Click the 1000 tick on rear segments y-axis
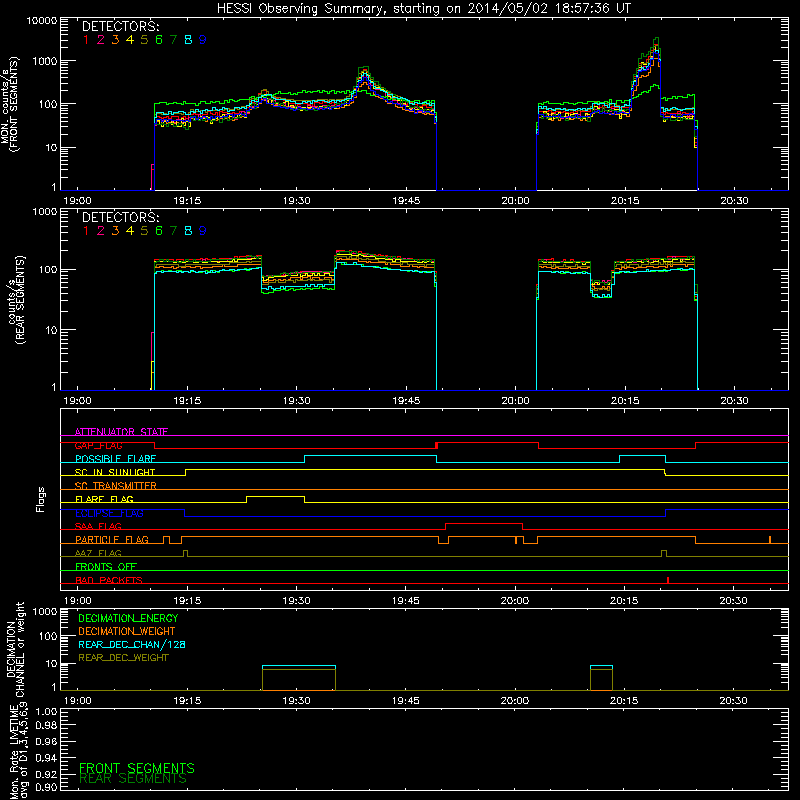Image resolution: width=800 pixels, height=800 pixels. click(44, 211)
